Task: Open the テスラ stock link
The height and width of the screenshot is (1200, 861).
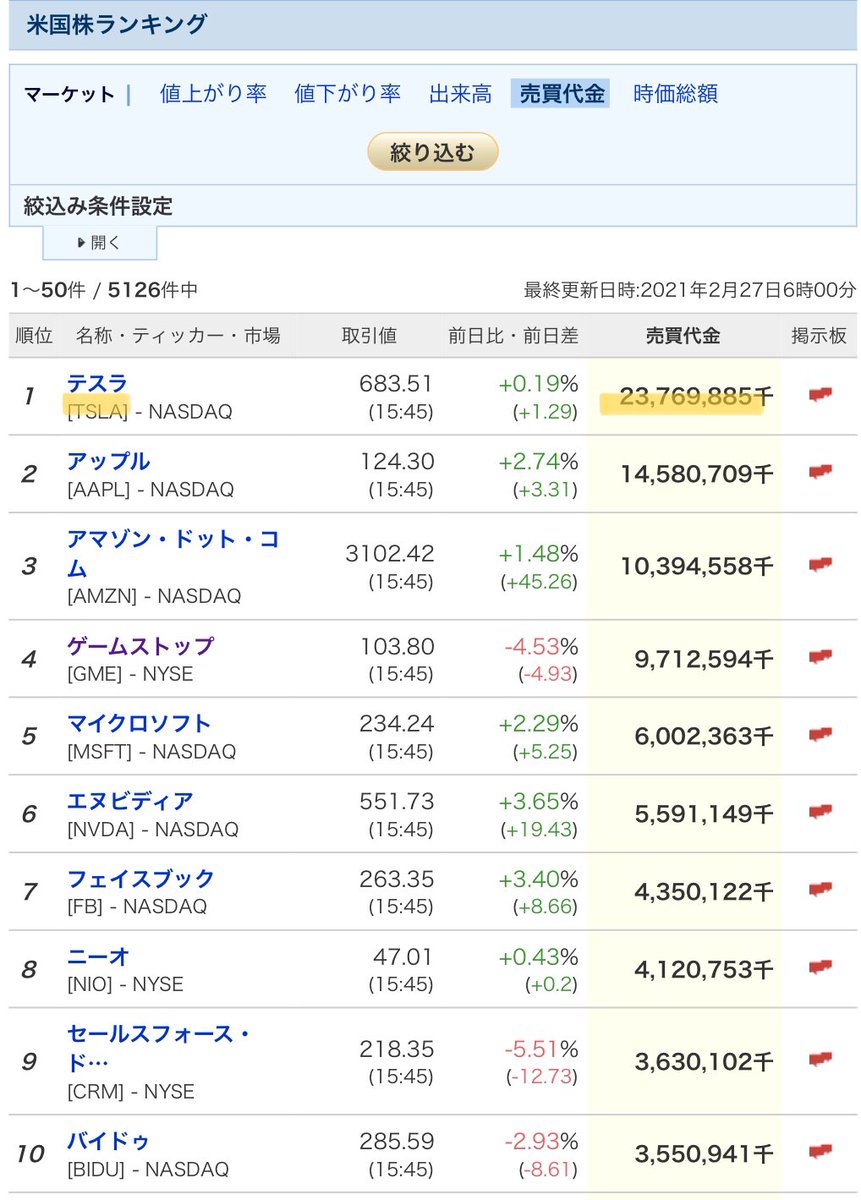Action: tap(97, 383)
